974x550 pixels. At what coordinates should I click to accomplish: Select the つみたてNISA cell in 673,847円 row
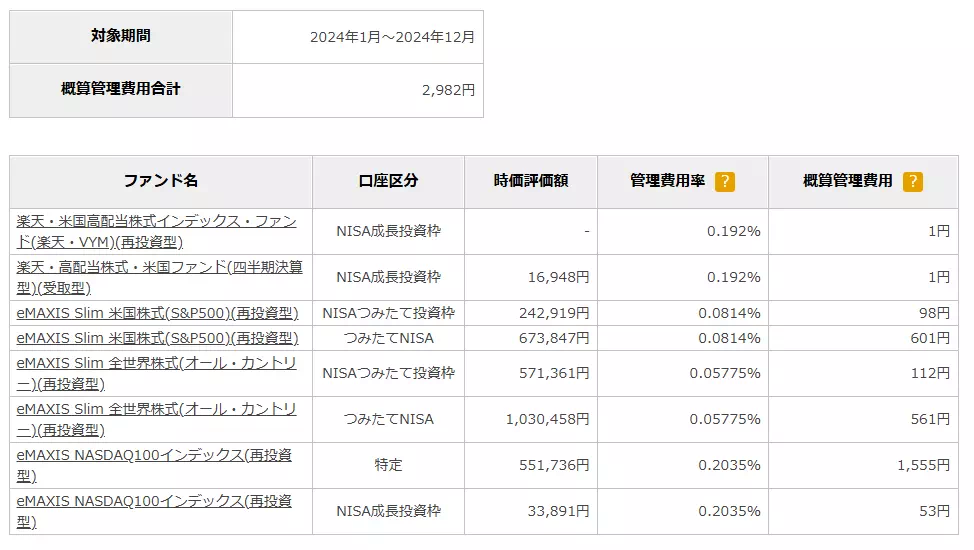pos(388,338)
